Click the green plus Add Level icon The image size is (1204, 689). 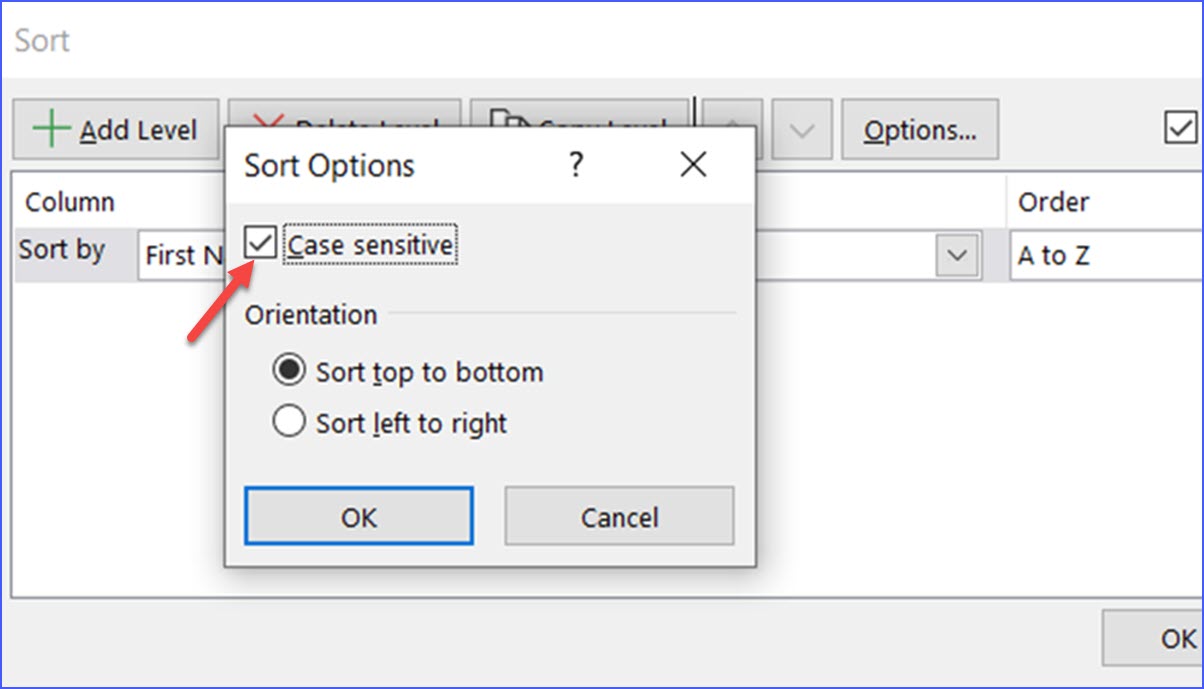50,128
